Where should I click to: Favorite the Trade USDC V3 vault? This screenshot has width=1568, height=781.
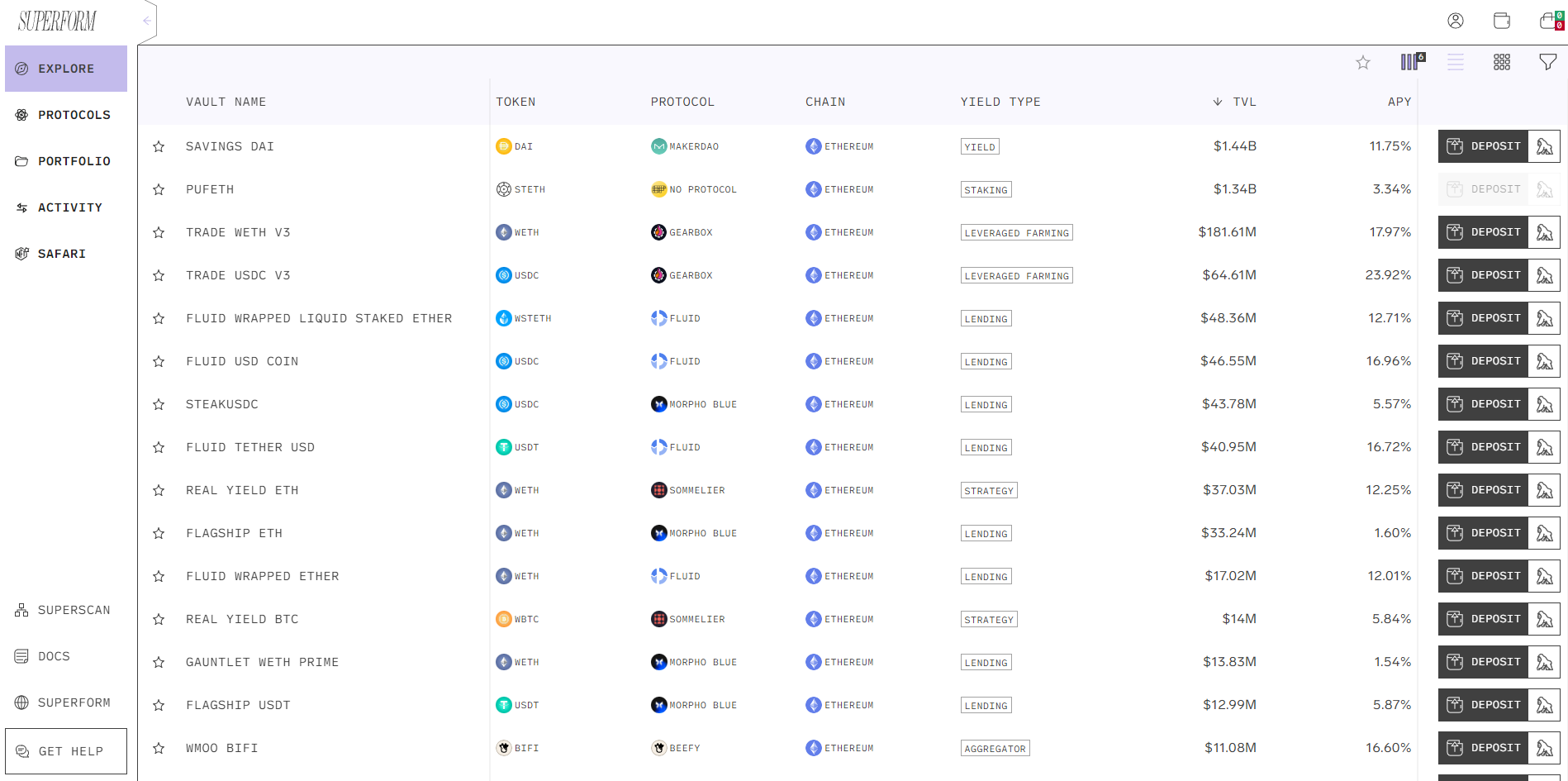point(159,275)
